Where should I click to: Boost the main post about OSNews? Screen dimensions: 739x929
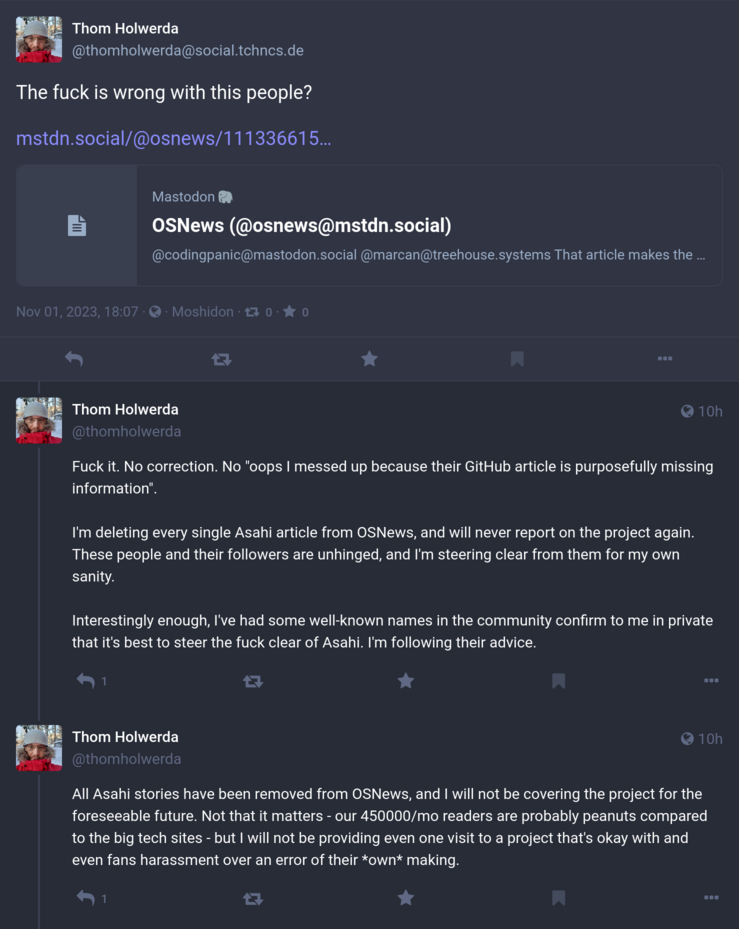(x=221, y=358)
